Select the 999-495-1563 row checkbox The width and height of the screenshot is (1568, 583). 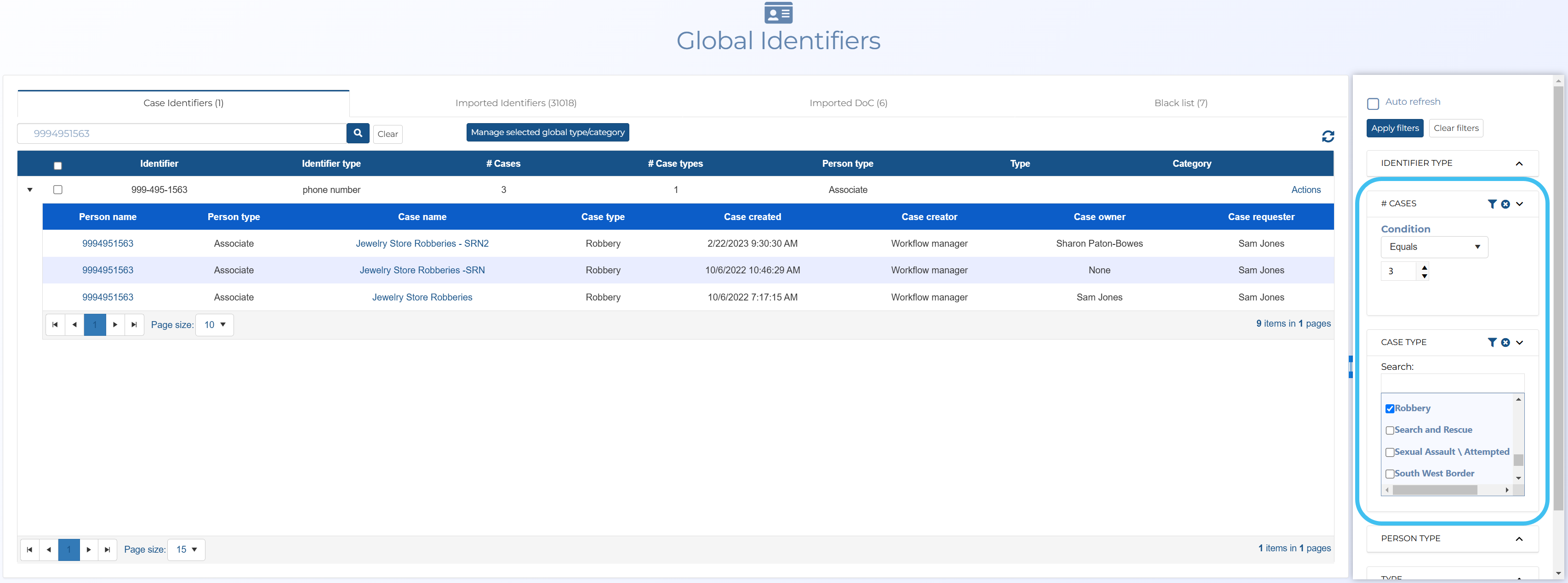(58, 190)
